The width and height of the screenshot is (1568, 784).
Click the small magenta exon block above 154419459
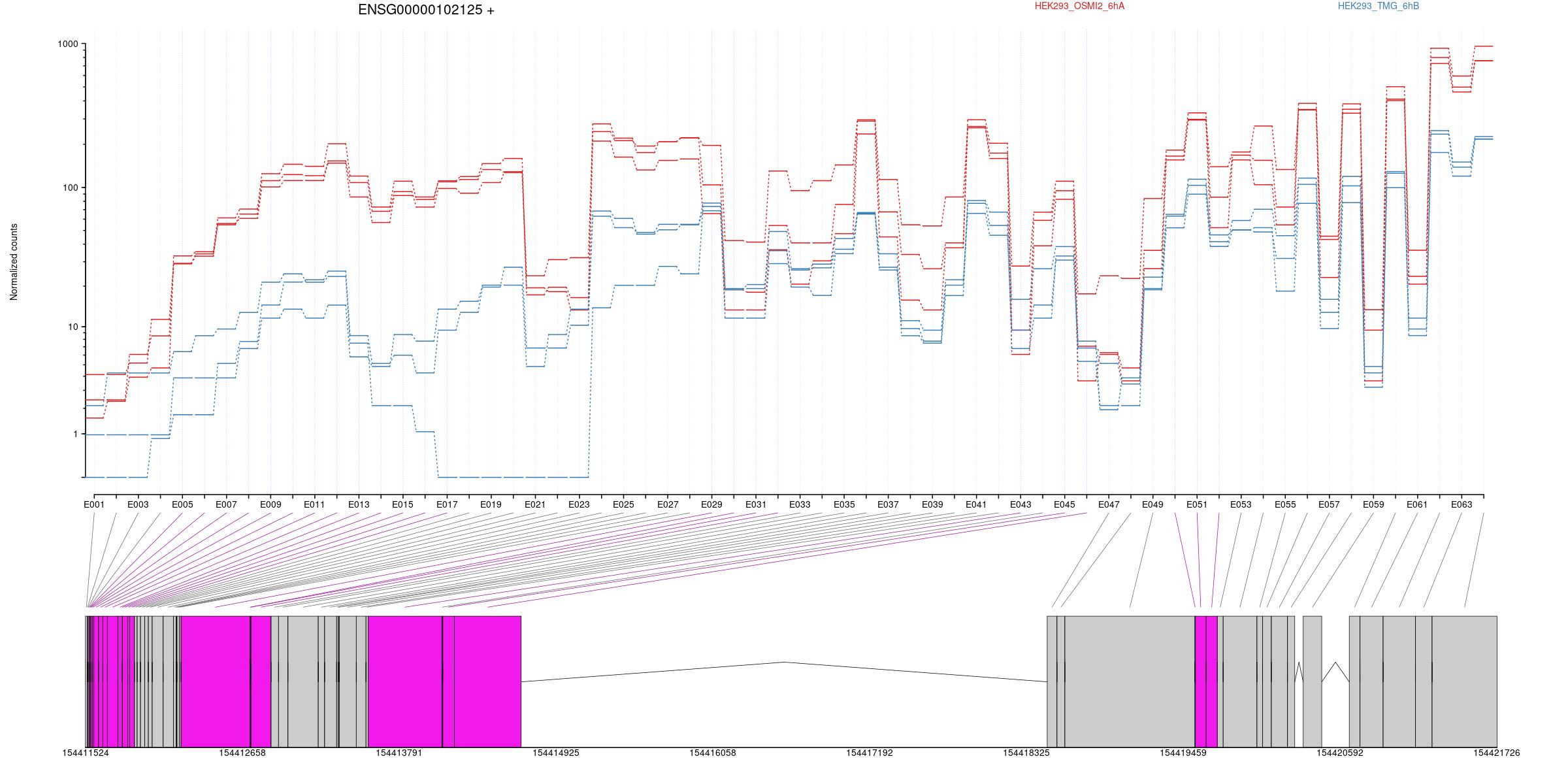point(1206,681)
